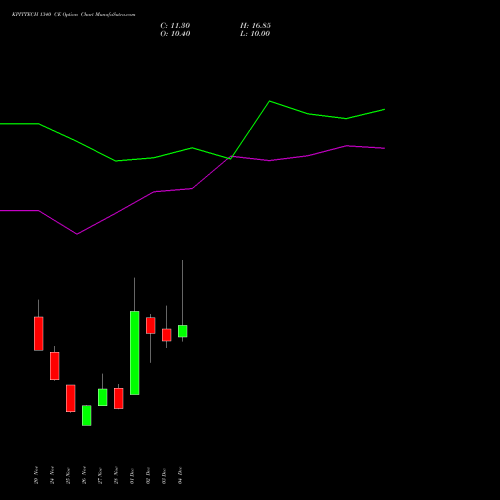Select the green candle for 04 Dec

pyautogui.click(x=183, y=331)
